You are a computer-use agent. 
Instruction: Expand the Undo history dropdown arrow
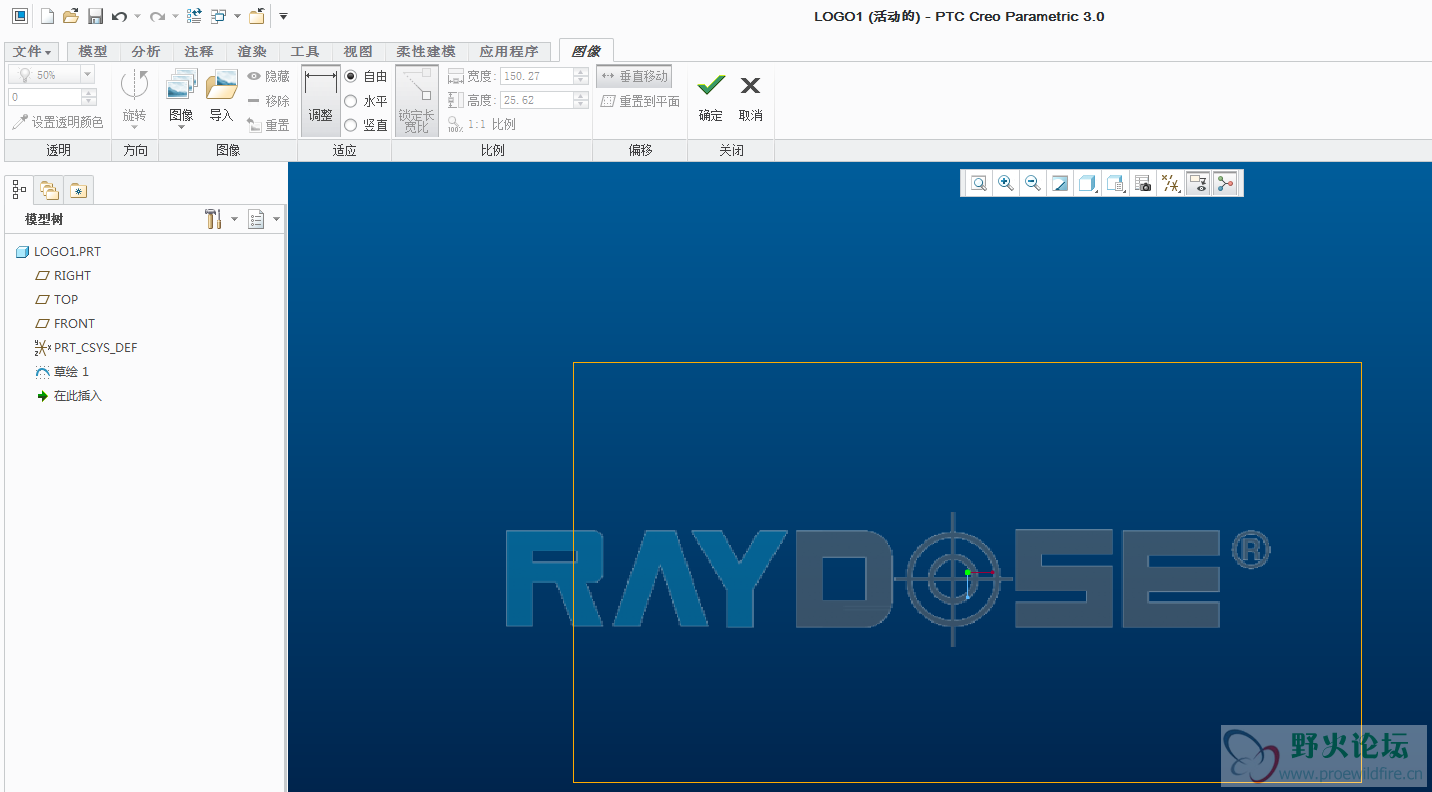[138, 16]
